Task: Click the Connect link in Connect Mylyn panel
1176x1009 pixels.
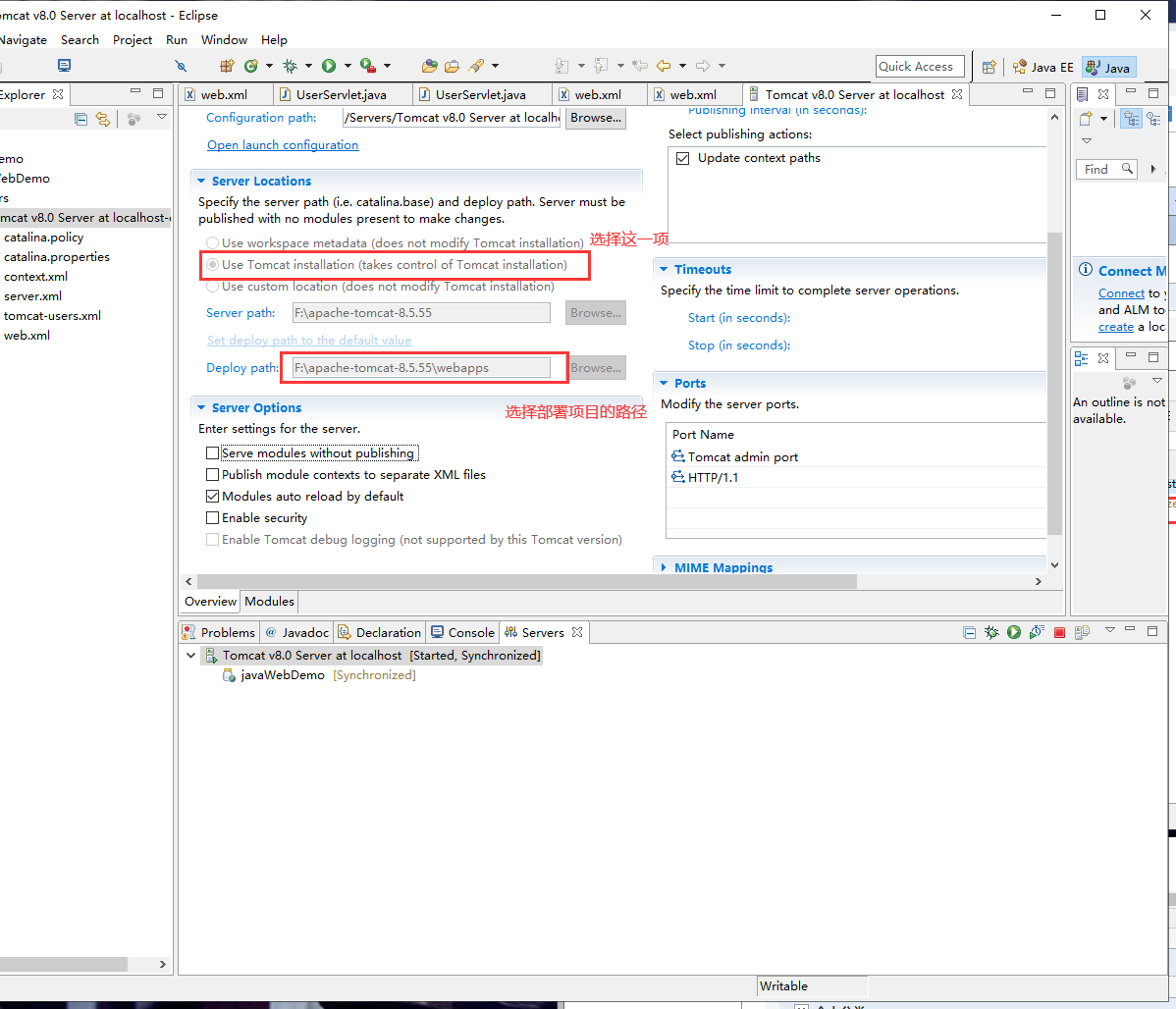Action: click(1121, 293)
